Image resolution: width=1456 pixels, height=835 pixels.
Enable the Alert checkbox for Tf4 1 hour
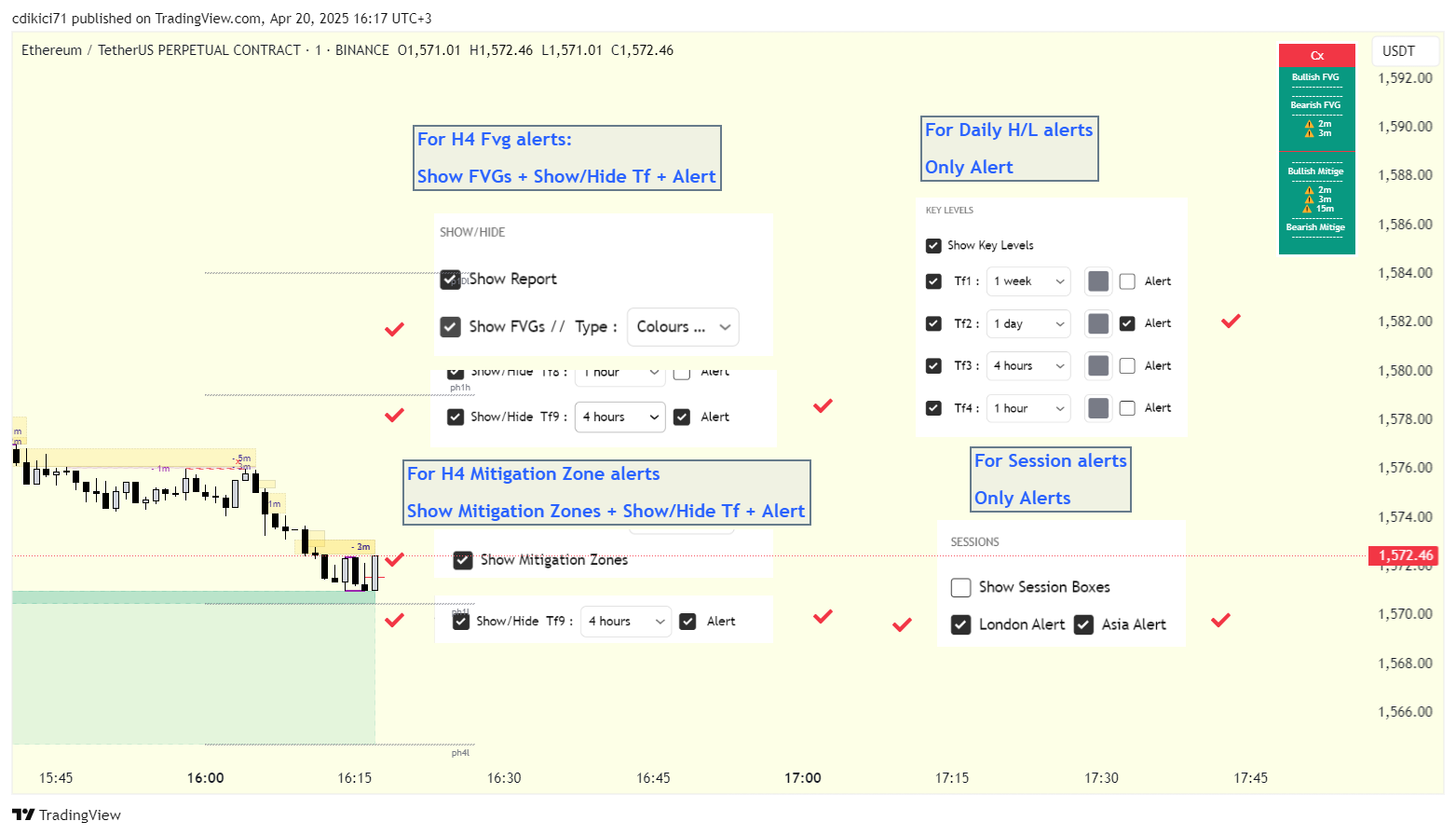1127,408
